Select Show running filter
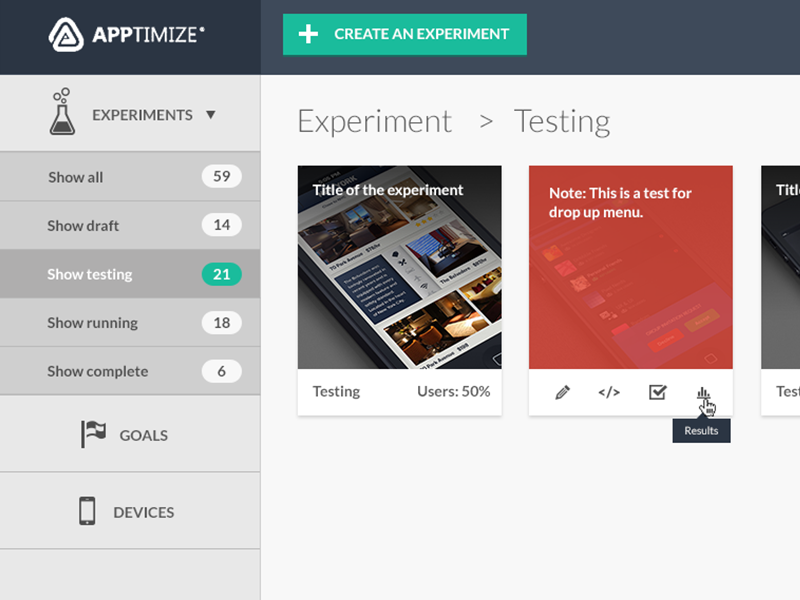This screenshot has height=600, width=800. 130,322
